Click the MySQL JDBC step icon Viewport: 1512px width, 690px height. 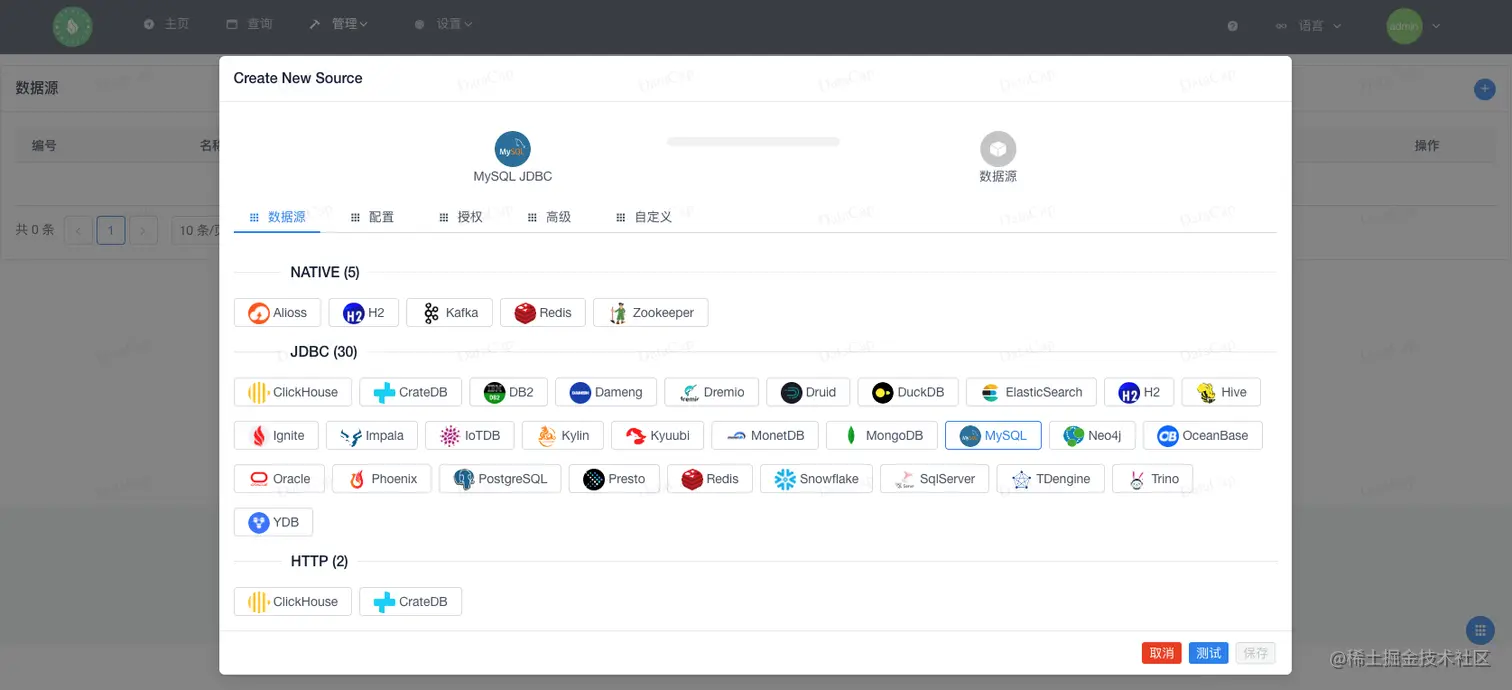tap(513, 150)
